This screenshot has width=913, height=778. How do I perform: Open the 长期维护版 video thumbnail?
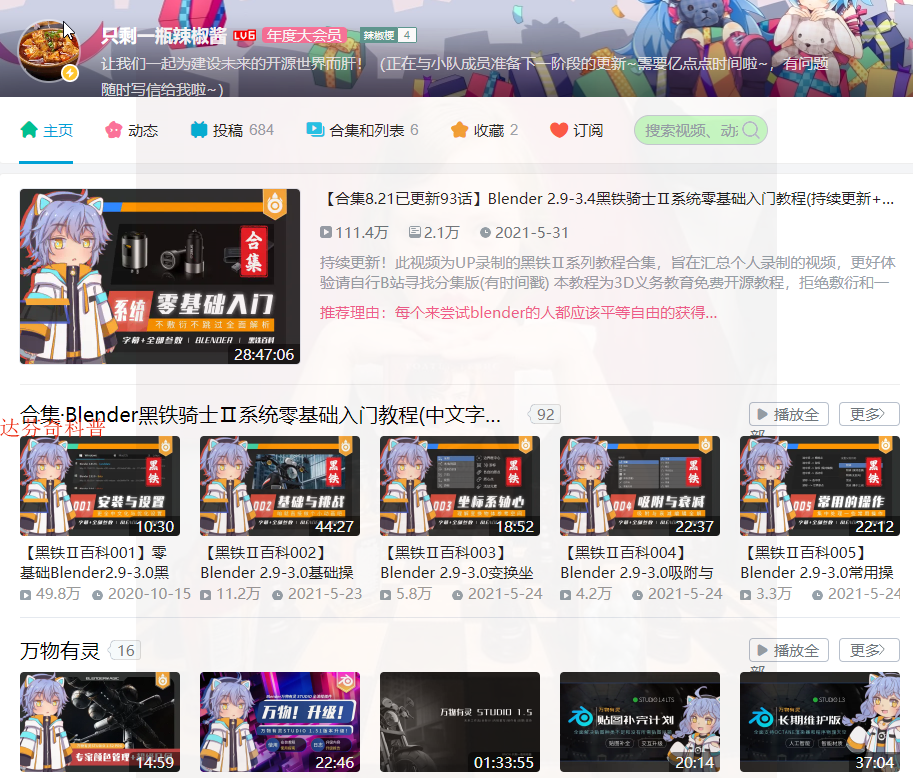(x=820, y=722)
